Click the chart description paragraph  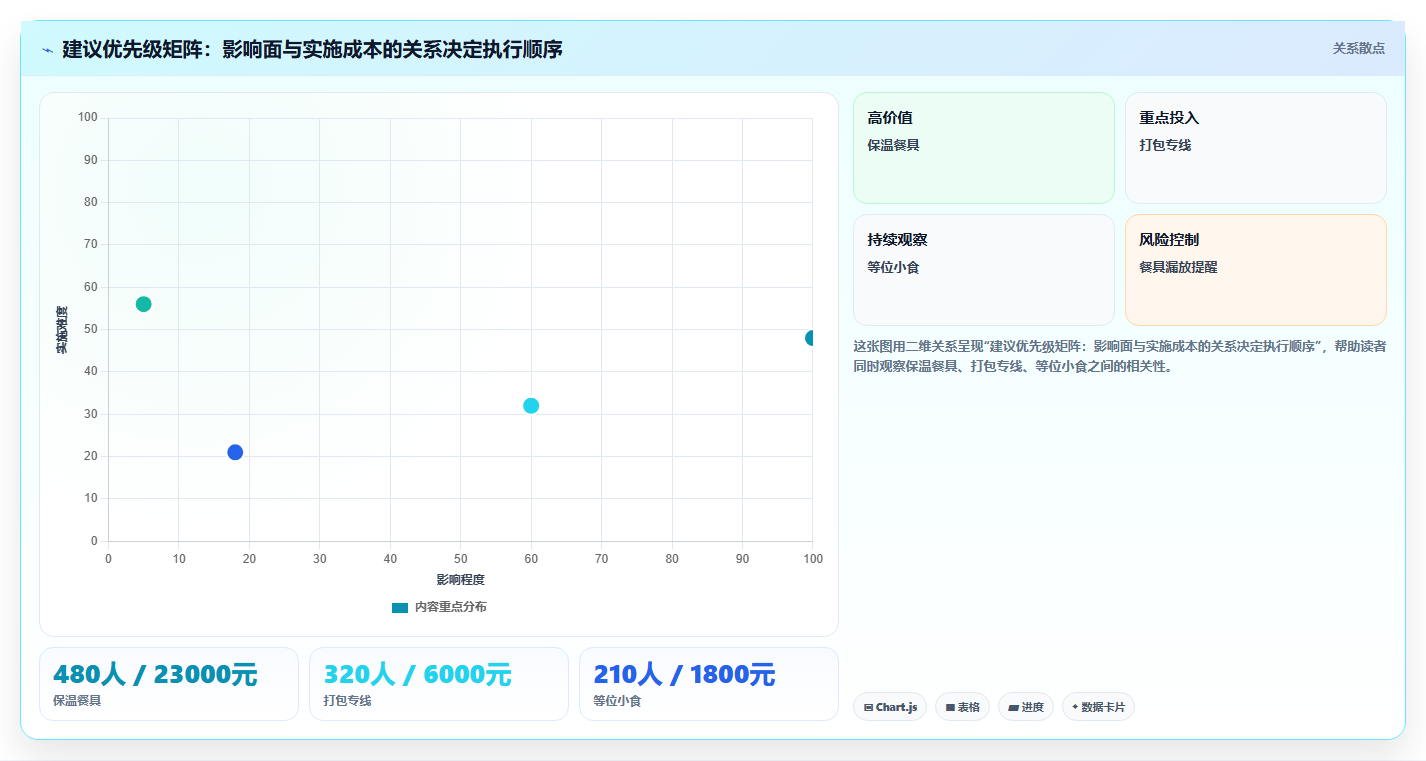[1119, 356]
